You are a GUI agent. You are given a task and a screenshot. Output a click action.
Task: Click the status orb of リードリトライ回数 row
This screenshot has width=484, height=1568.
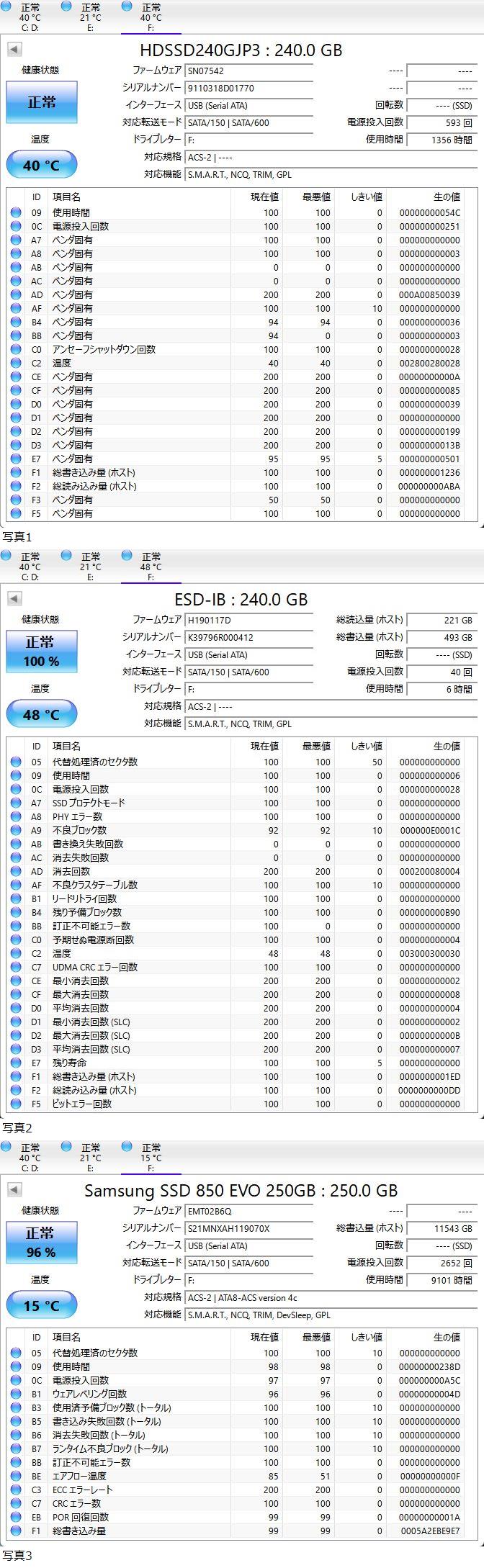coord(16,899)
